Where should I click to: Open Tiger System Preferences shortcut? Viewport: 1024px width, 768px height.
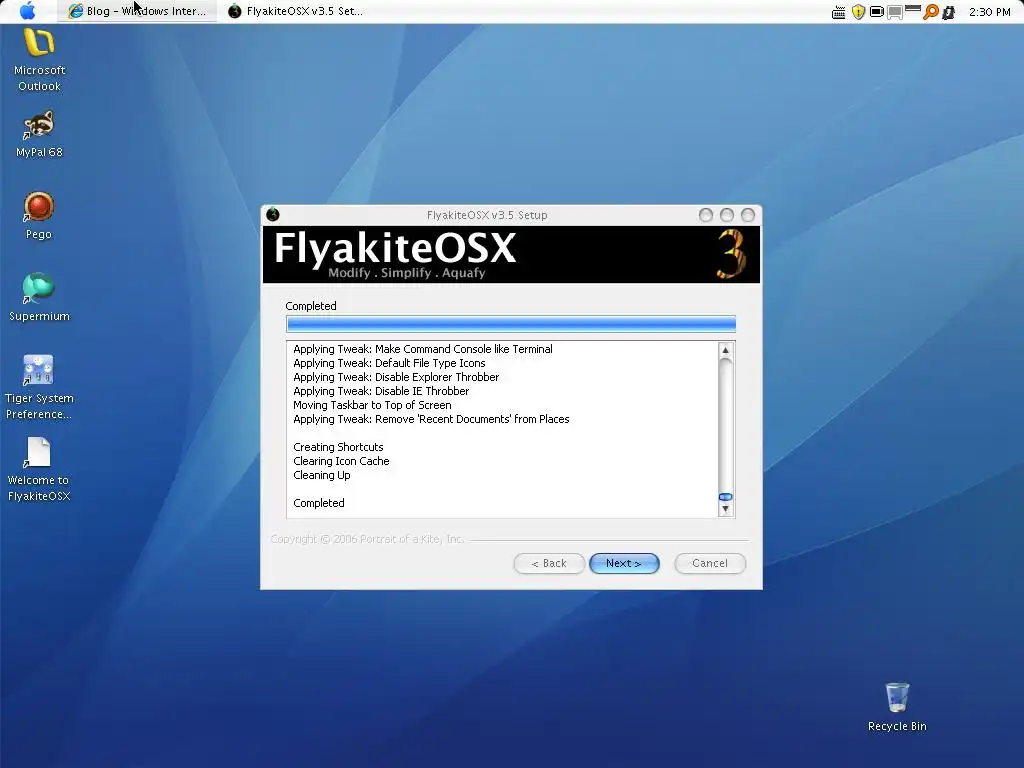pos(39,388)
